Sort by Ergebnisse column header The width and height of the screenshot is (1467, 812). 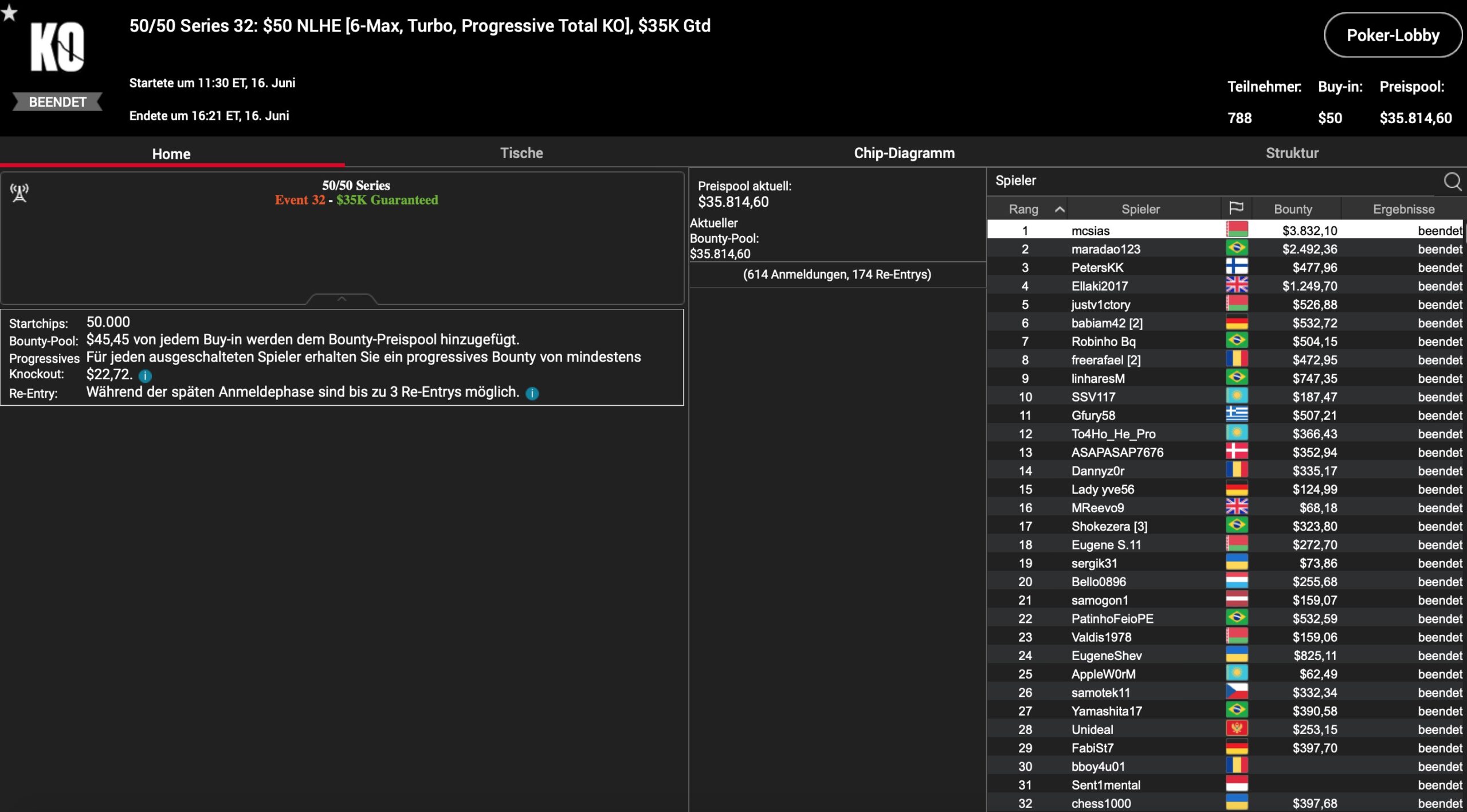click(x=1403, y=209)
